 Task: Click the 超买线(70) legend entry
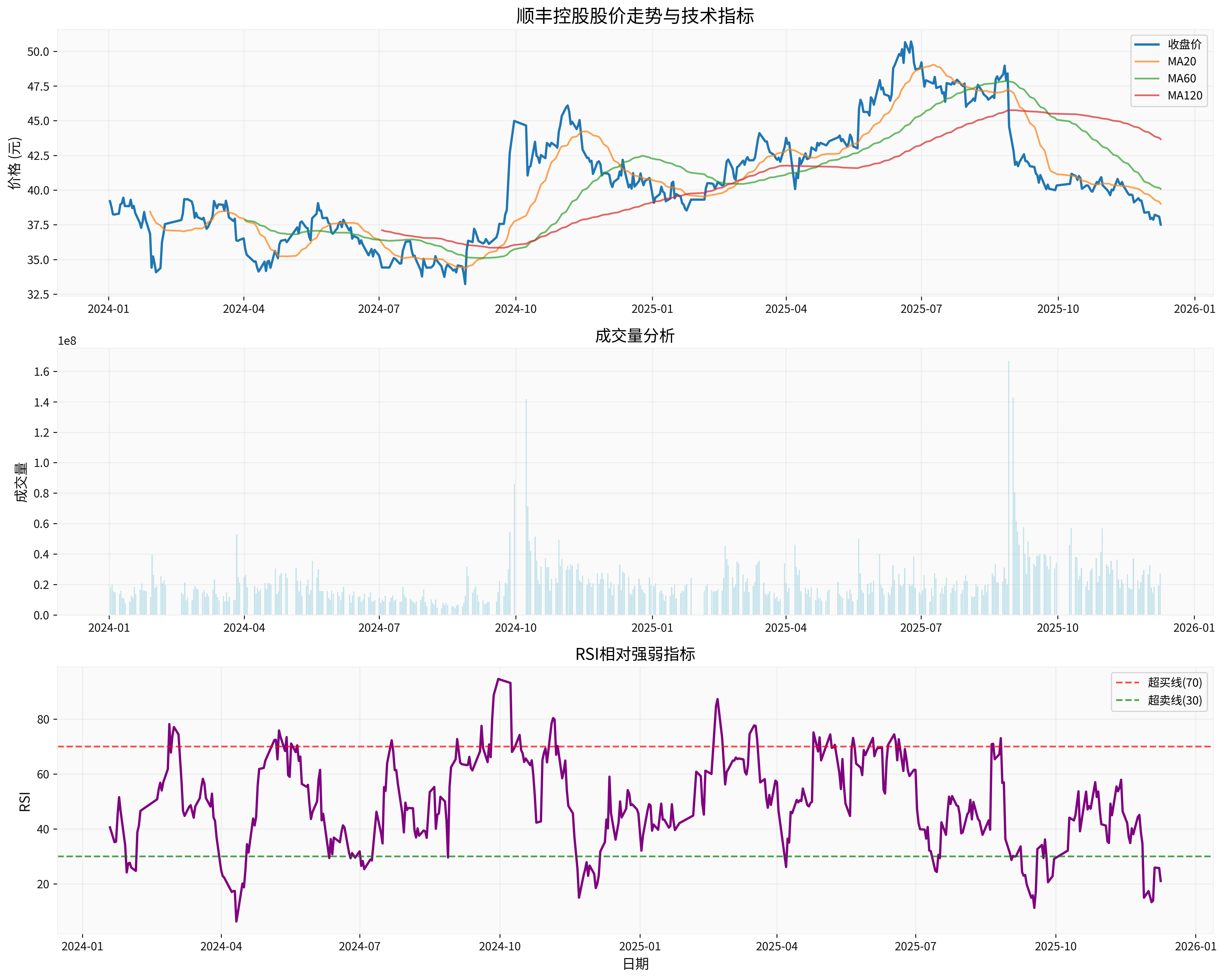pyautogui.click(x=1174, y=683)
